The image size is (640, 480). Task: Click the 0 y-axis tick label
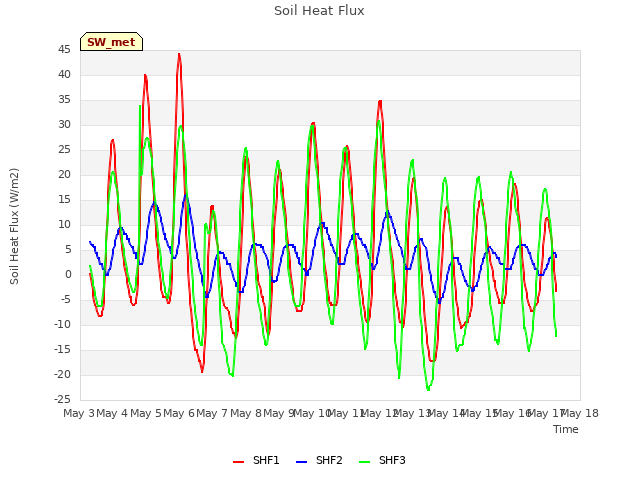tap(68, 275)
